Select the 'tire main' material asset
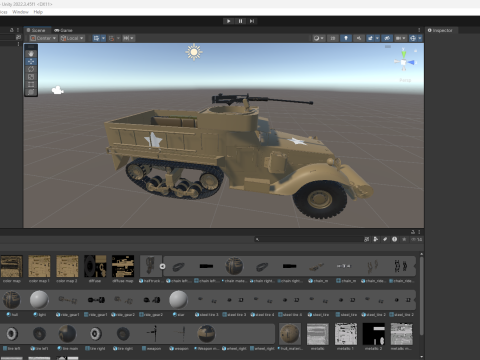Viewport: 480px width, 360px height. (67, 337)
